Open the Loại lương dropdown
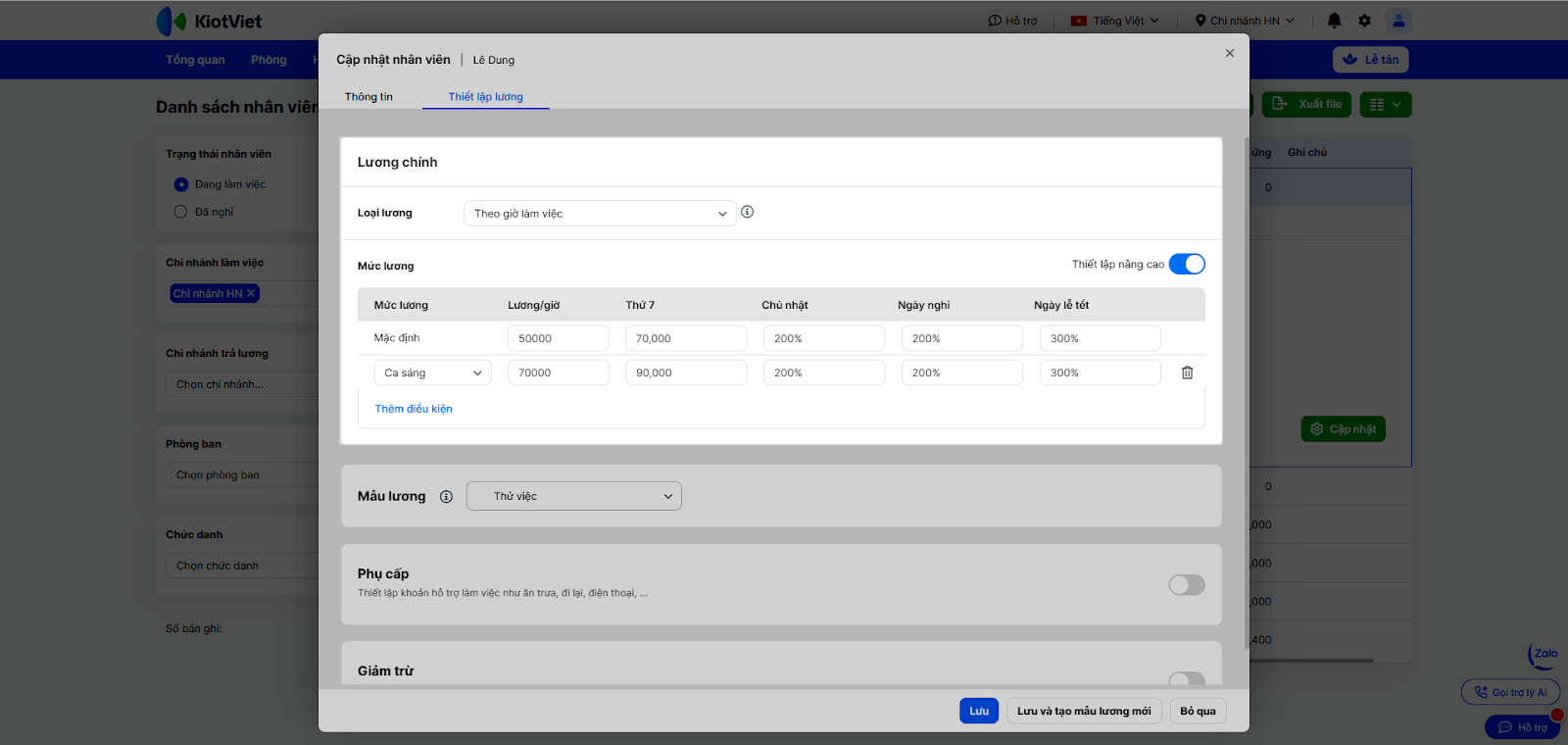This screenshot has width=1568, height=745. click(599, 214)
